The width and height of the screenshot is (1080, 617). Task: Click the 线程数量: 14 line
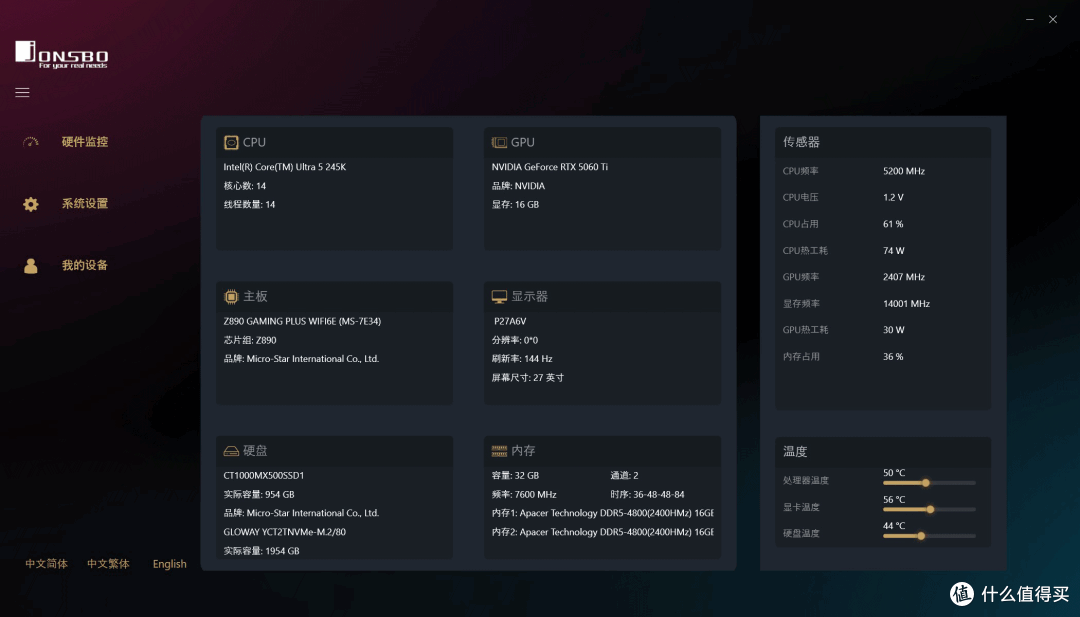click(x=249, y=205)
